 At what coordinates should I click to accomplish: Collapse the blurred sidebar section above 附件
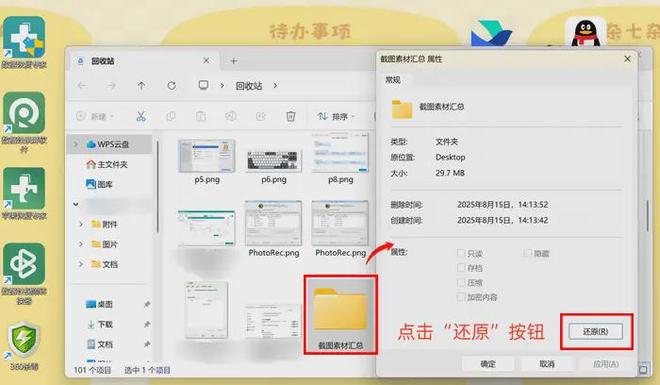(x=76, y=204)
